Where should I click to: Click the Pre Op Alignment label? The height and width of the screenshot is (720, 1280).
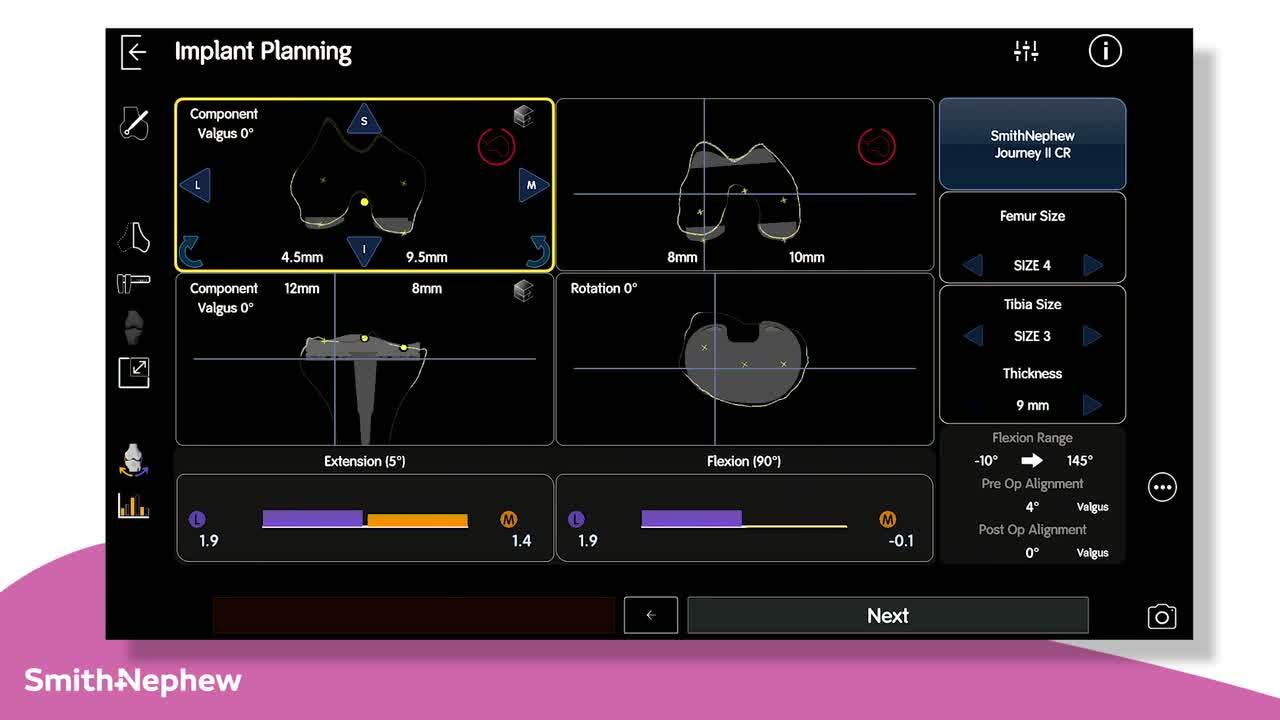click(1032, 484)
